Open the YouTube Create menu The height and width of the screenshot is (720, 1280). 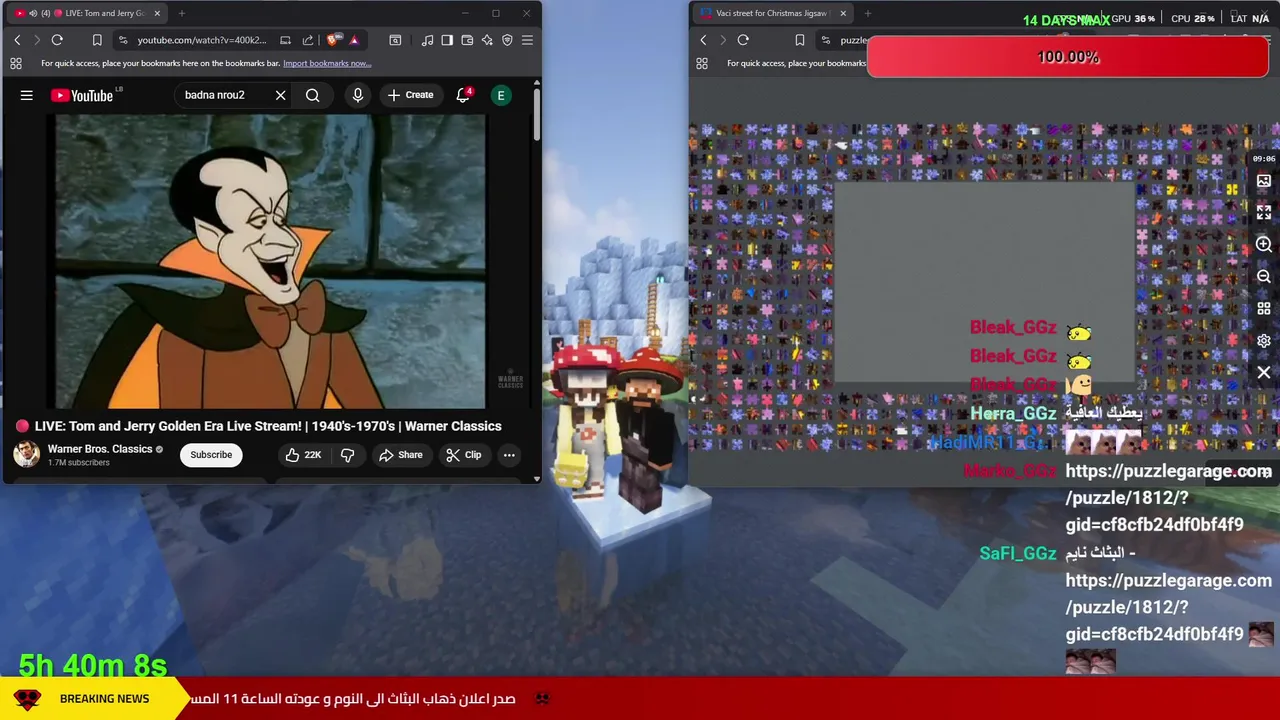(410, 95)
